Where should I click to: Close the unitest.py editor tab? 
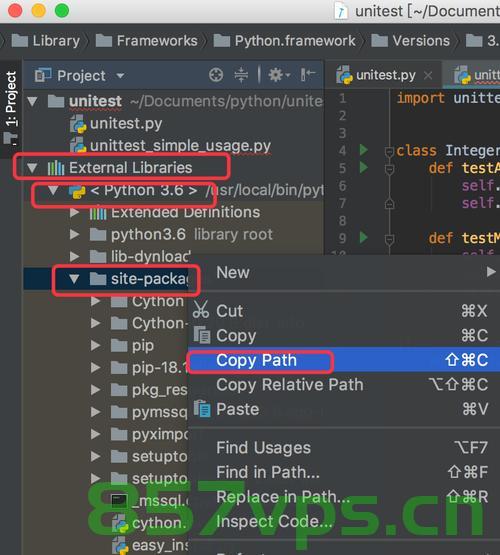click(x=428, y=75)
